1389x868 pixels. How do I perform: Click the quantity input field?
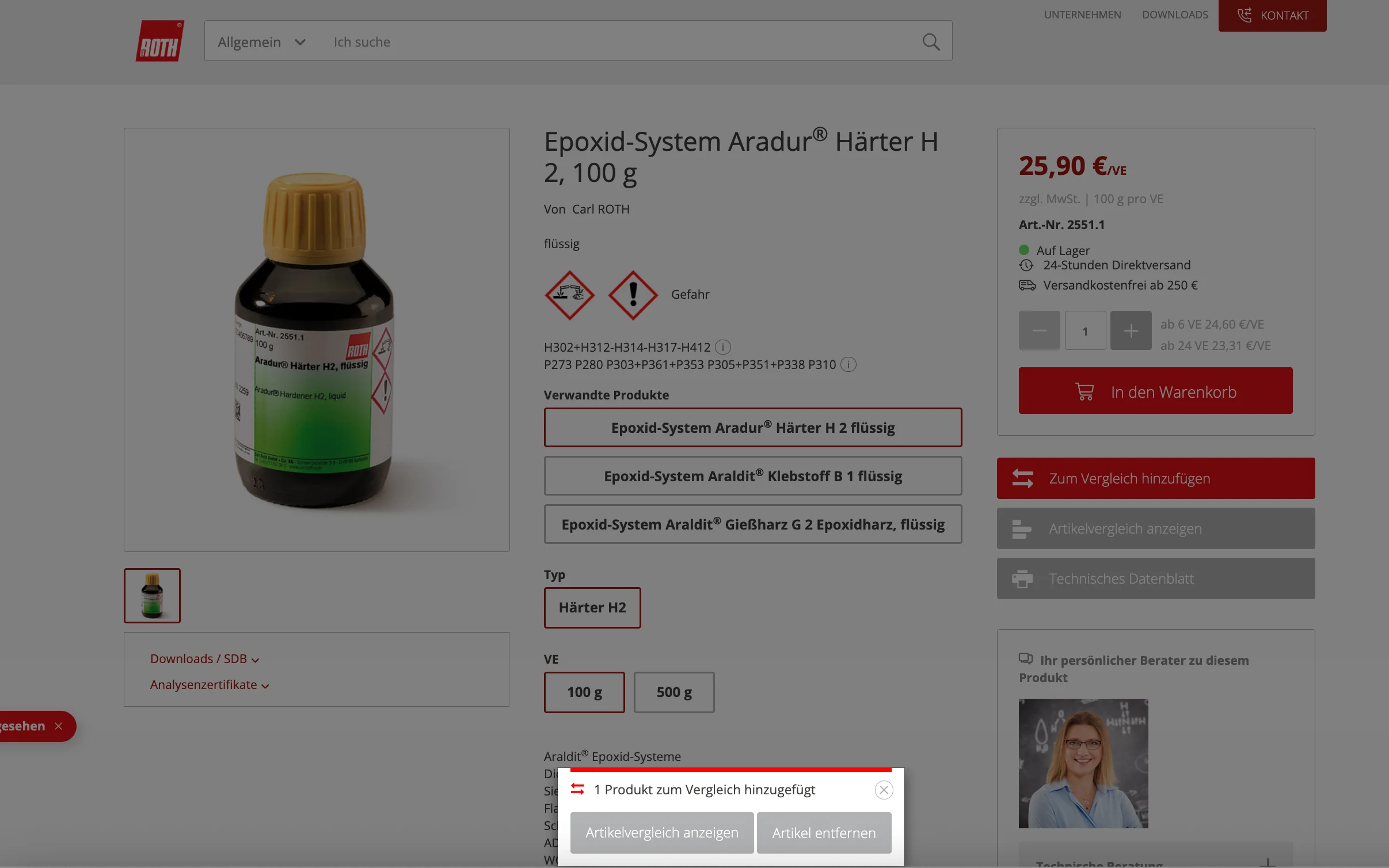[x=1085, y=330]
